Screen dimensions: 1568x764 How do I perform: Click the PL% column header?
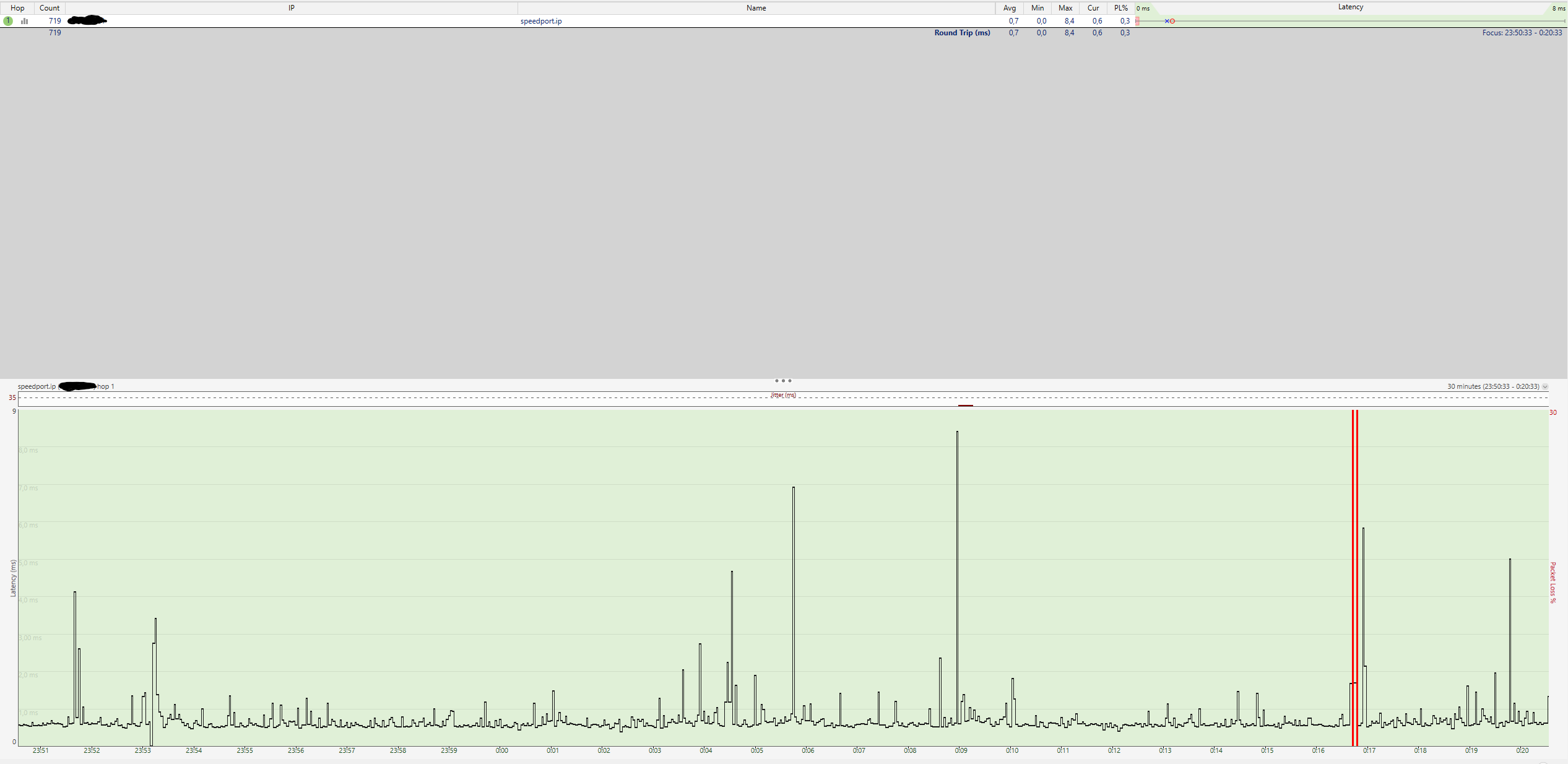[x=1121, y=8]
